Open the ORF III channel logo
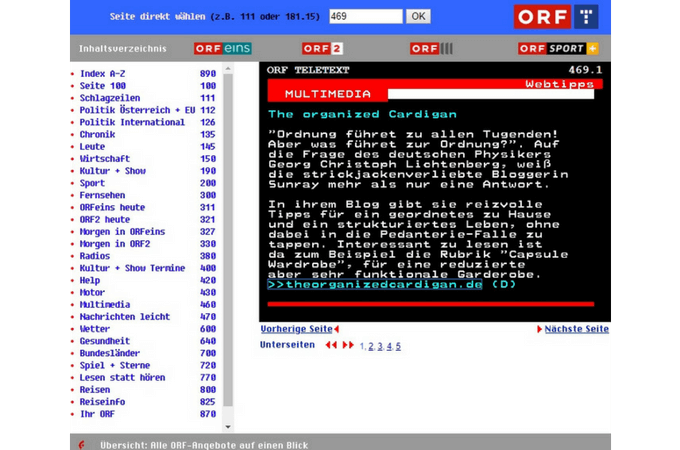 pyautogui.click(x=432, y=49)
